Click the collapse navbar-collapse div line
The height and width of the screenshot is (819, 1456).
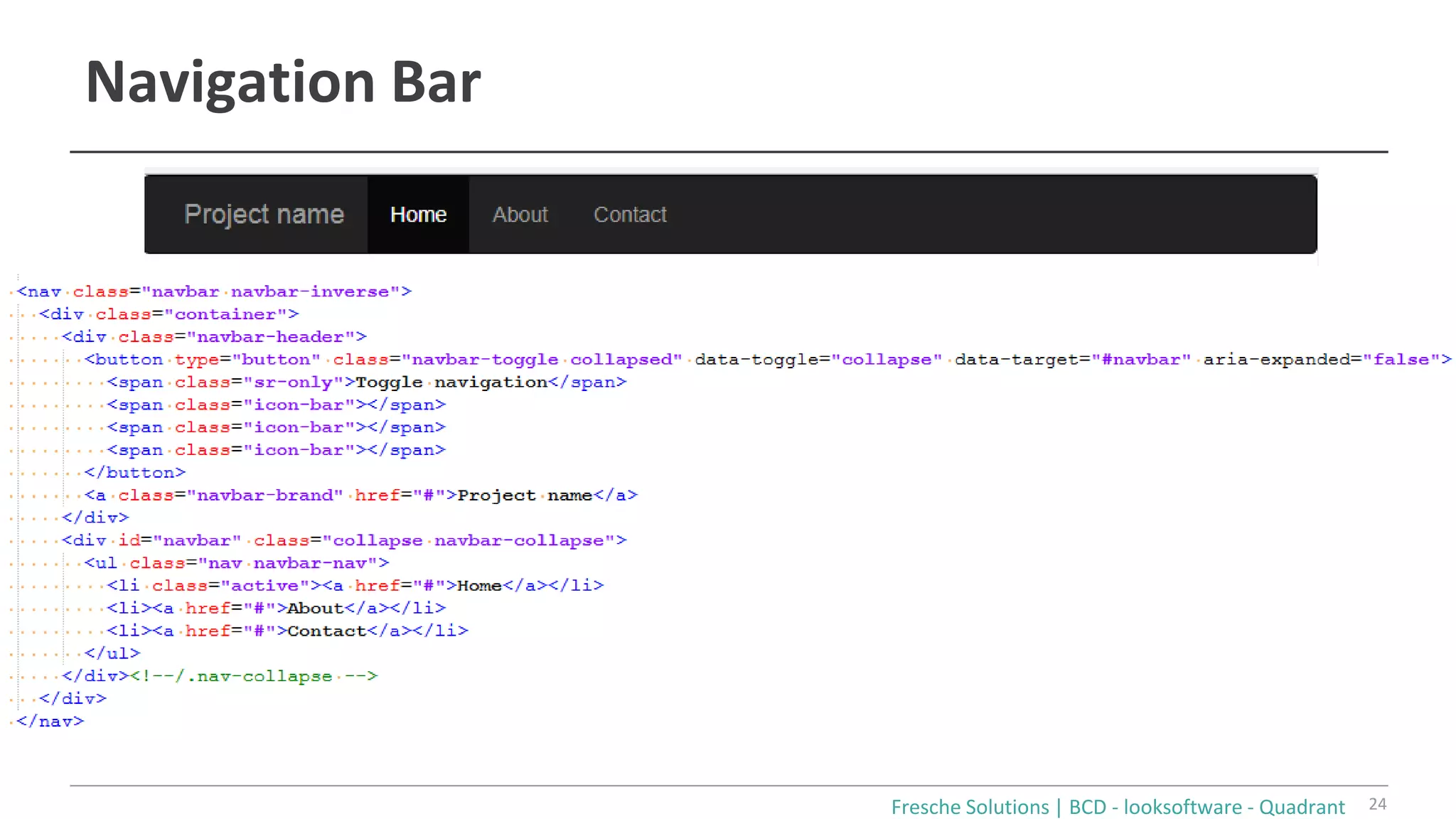344,540
